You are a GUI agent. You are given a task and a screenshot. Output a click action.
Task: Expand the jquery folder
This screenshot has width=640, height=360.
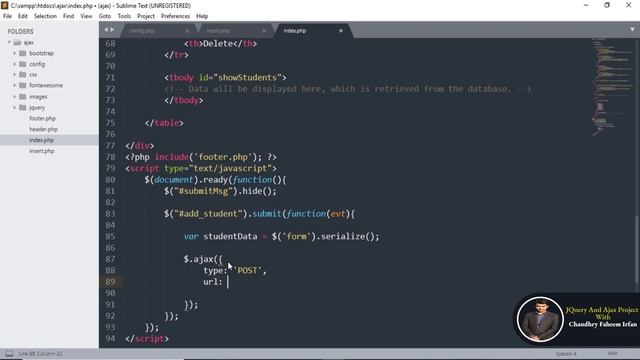click(14, 107)
